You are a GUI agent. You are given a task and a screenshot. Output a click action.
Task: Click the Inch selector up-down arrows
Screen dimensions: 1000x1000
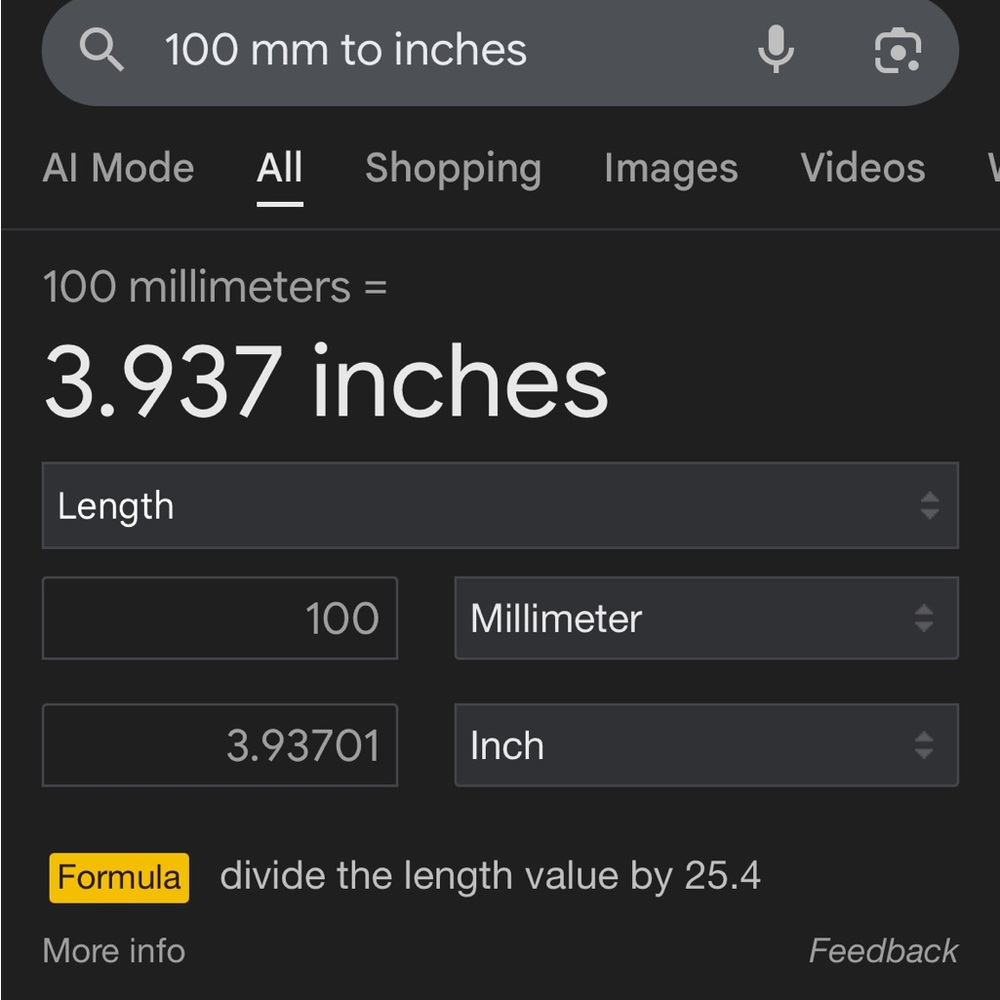pyautogui.click(x=923, y=745)
